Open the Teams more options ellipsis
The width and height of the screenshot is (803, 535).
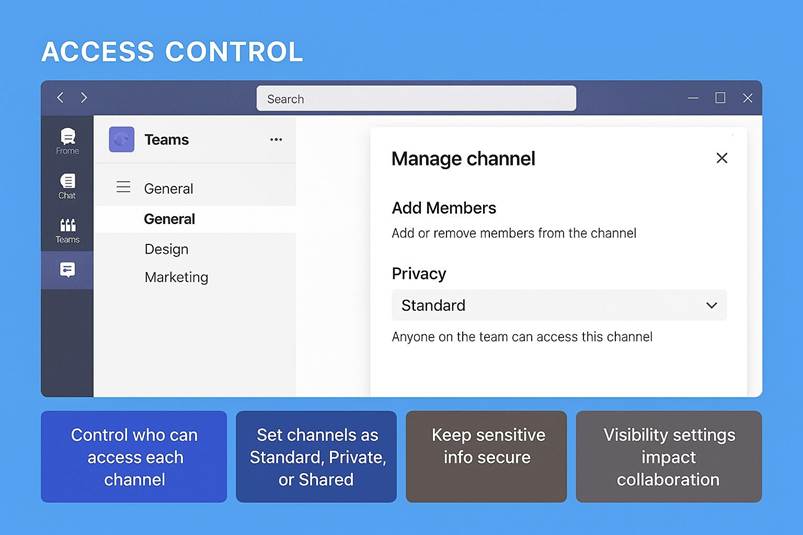276,140
